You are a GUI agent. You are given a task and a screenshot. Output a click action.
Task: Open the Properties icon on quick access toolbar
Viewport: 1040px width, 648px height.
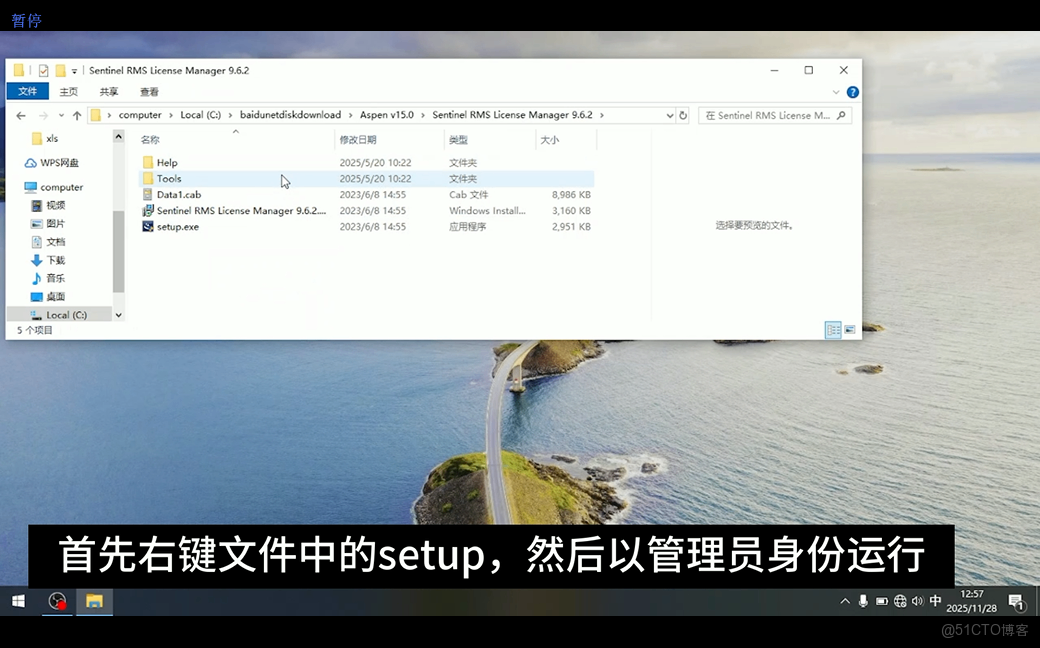click(x=42, y=70)
